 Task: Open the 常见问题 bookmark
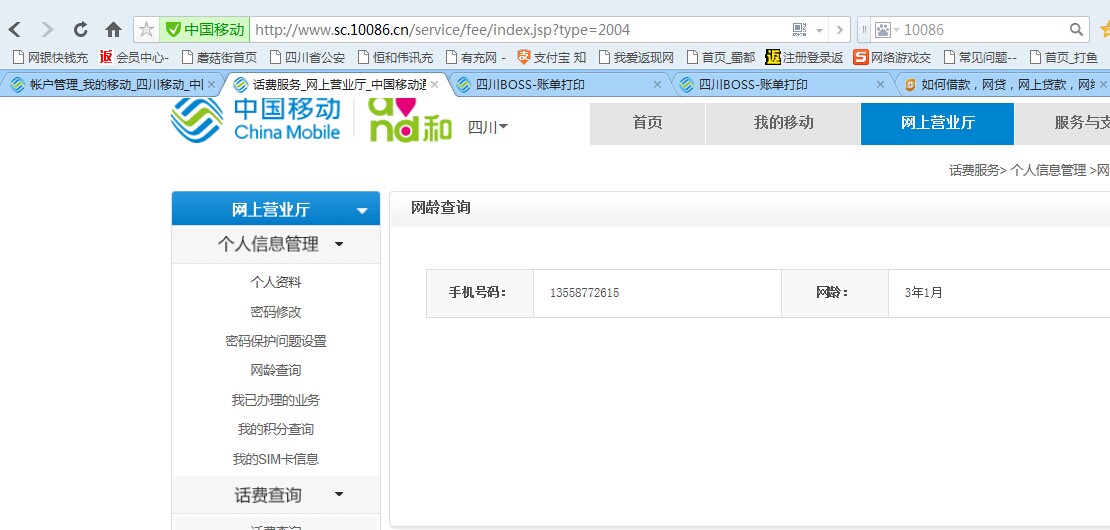coord(980,57)
